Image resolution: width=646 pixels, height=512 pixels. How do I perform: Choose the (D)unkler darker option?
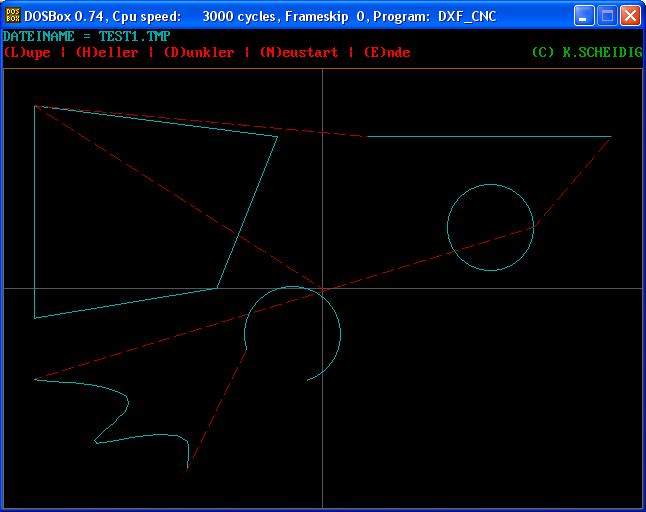point(199,53)
